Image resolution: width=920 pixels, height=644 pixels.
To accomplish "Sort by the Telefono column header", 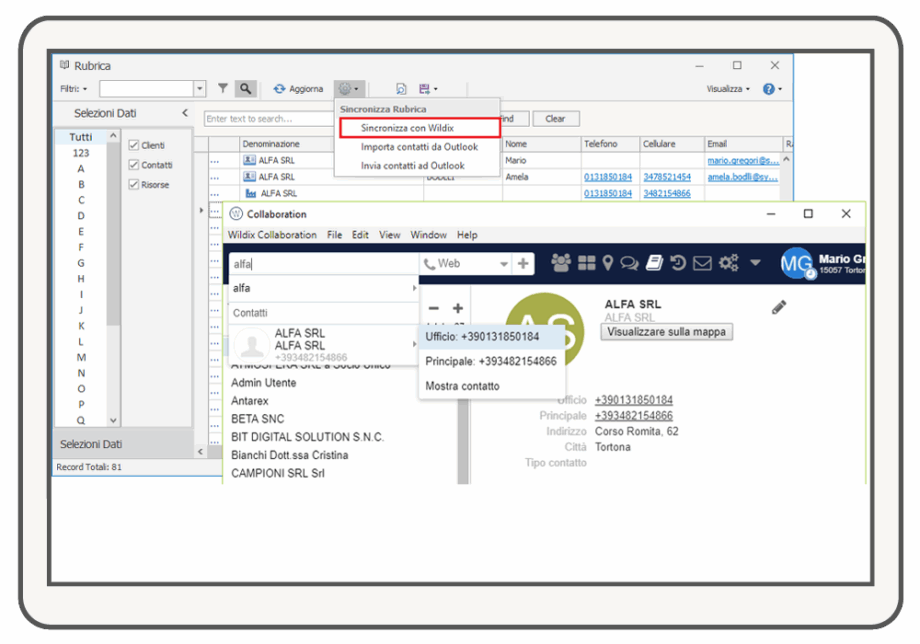I will 610,144.
